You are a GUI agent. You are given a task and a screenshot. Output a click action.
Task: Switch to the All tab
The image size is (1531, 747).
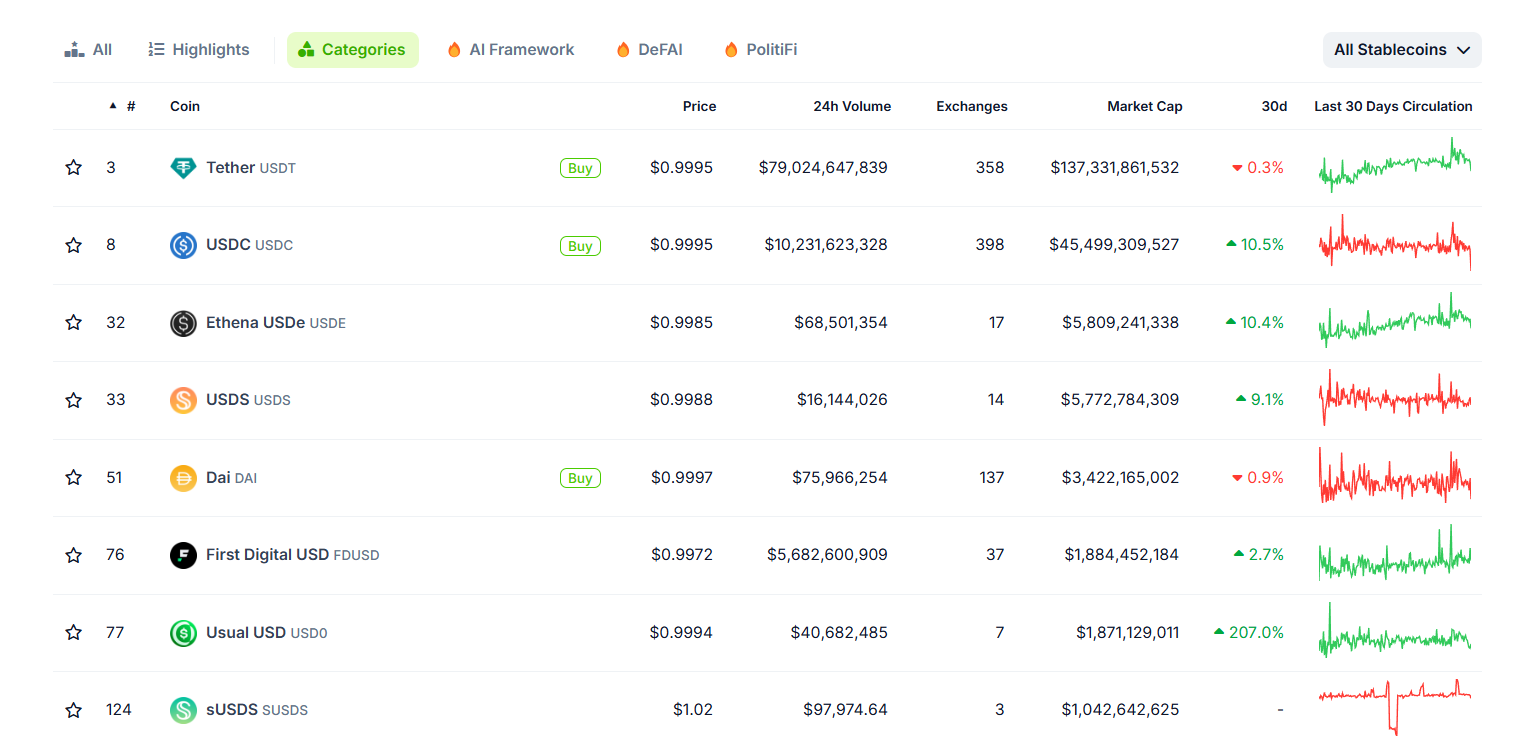point(88,49)
